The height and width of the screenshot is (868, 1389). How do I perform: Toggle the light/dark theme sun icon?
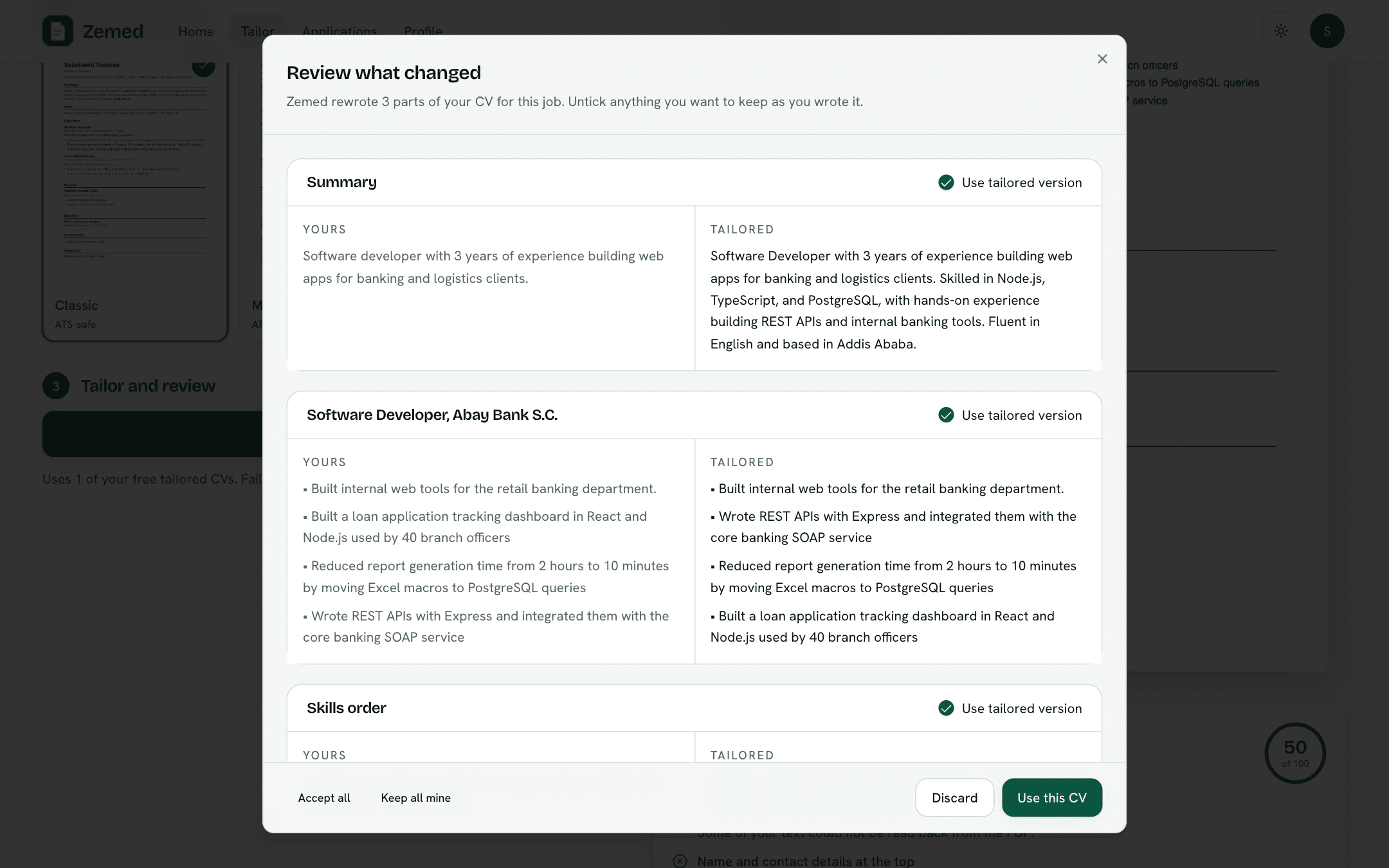[1281, 31]
